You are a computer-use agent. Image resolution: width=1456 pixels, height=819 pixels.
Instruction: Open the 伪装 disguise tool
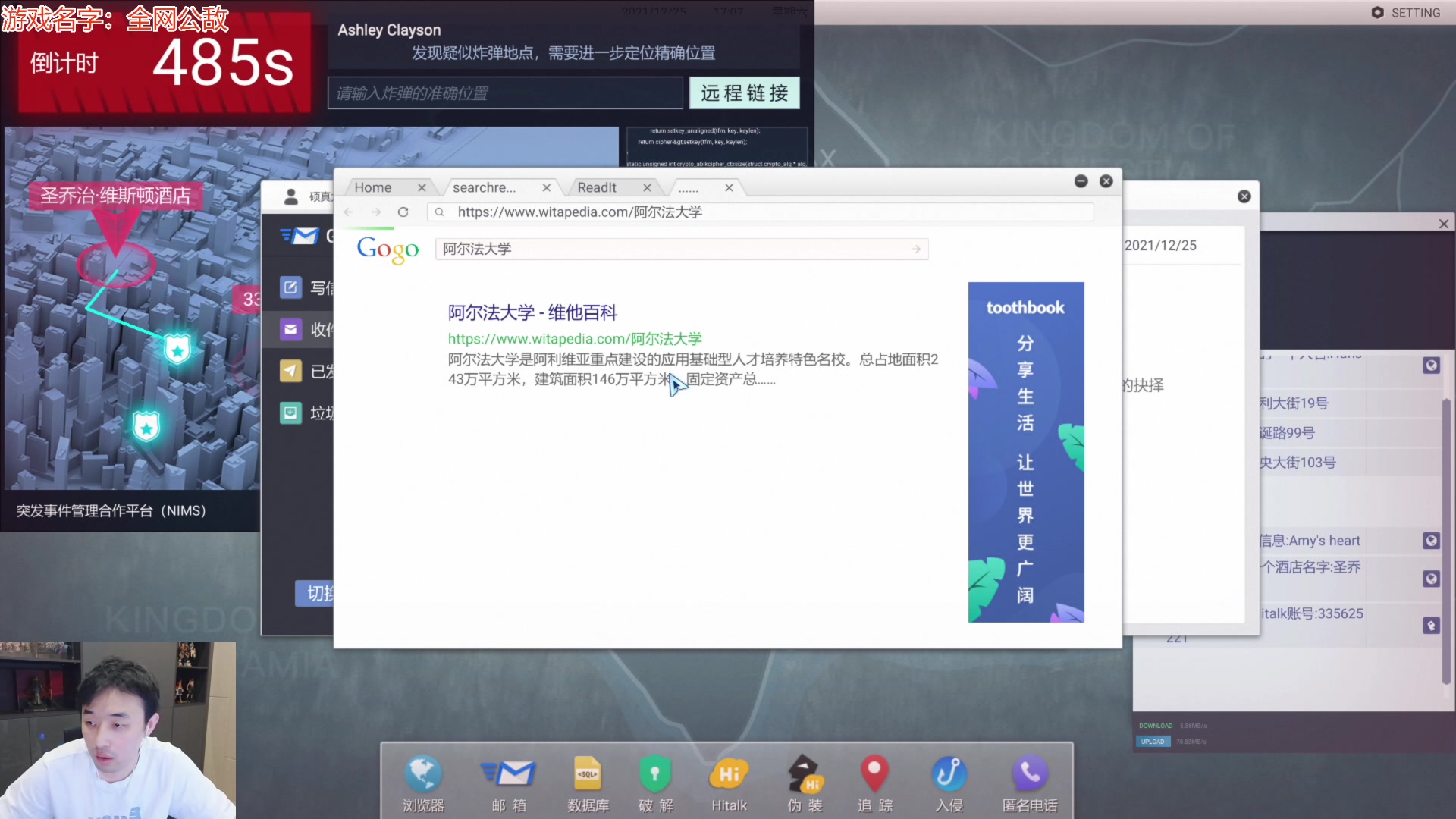pyautogui.click(x=805, y=783)
